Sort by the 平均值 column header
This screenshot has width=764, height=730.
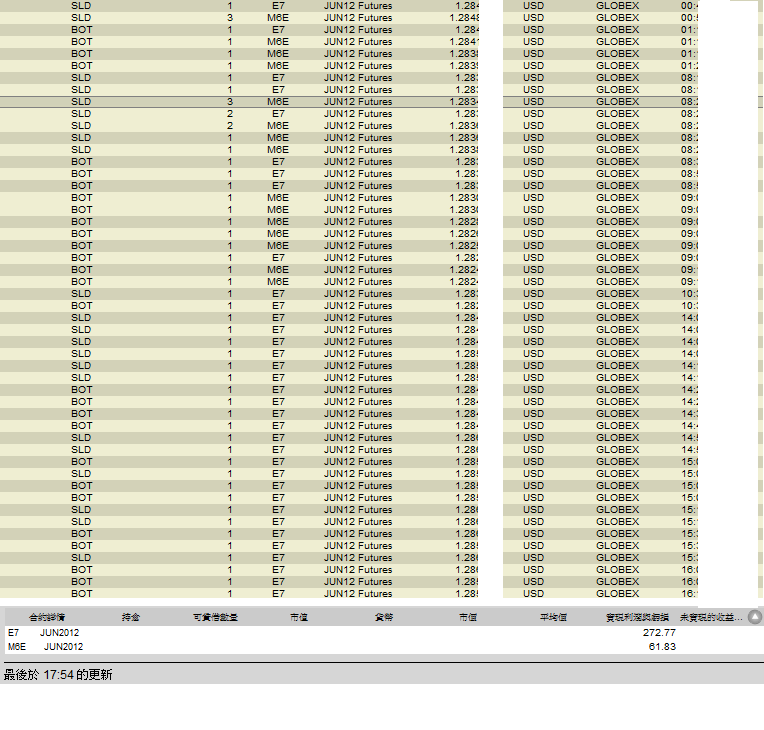553,617
